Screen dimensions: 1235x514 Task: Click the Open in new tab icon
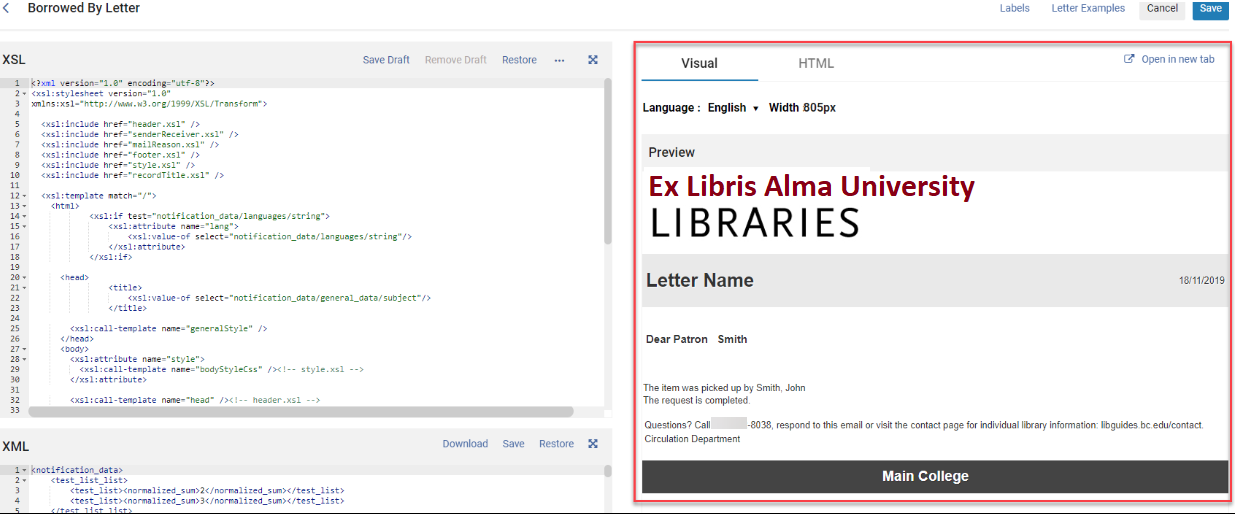[1130, 59]
